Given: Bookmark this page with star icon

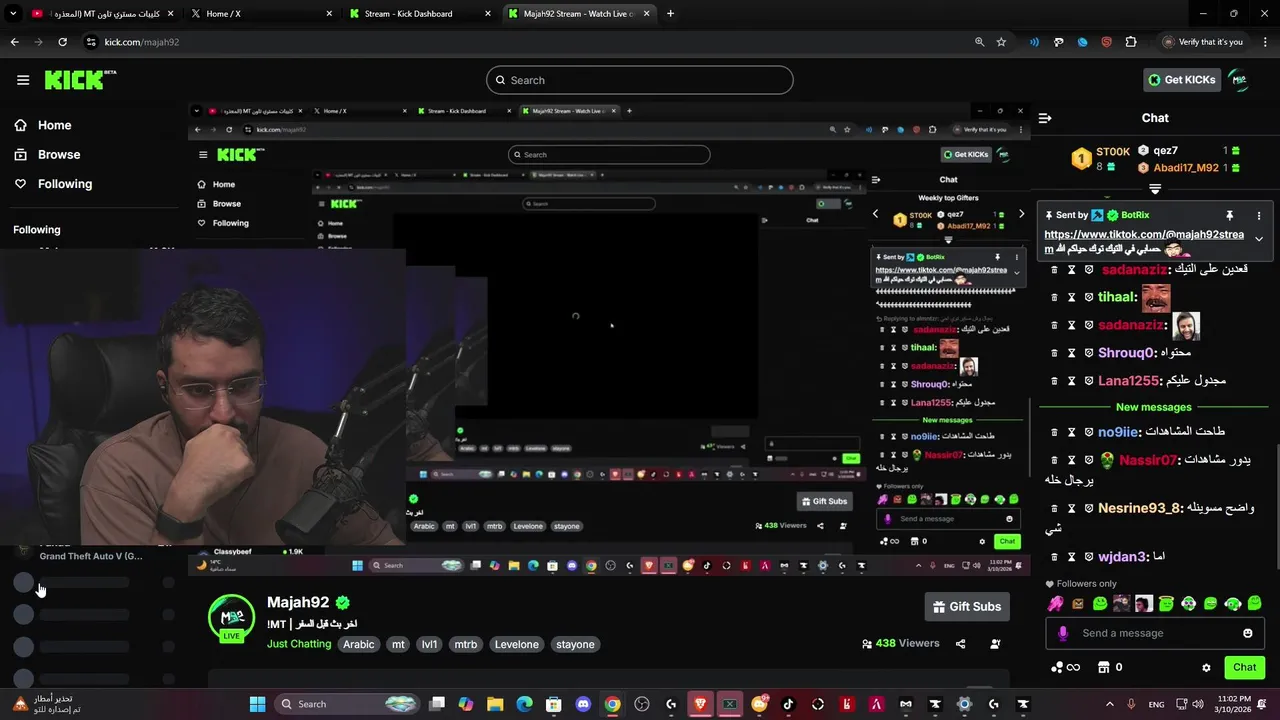Looking at the screenshot, I should (x=1001, y=42).
